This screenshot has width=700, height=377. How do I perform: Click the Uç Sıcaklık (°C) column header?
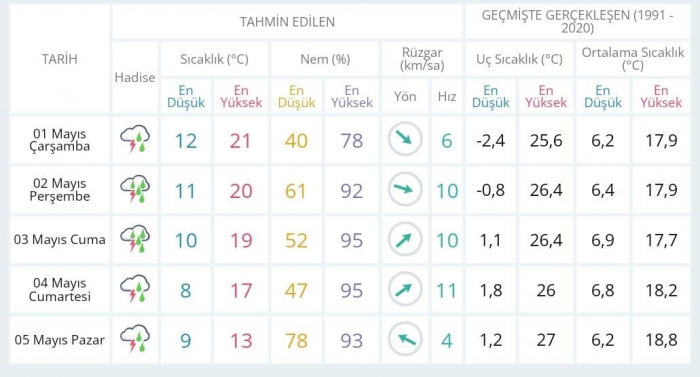click(x=519, y=59)
